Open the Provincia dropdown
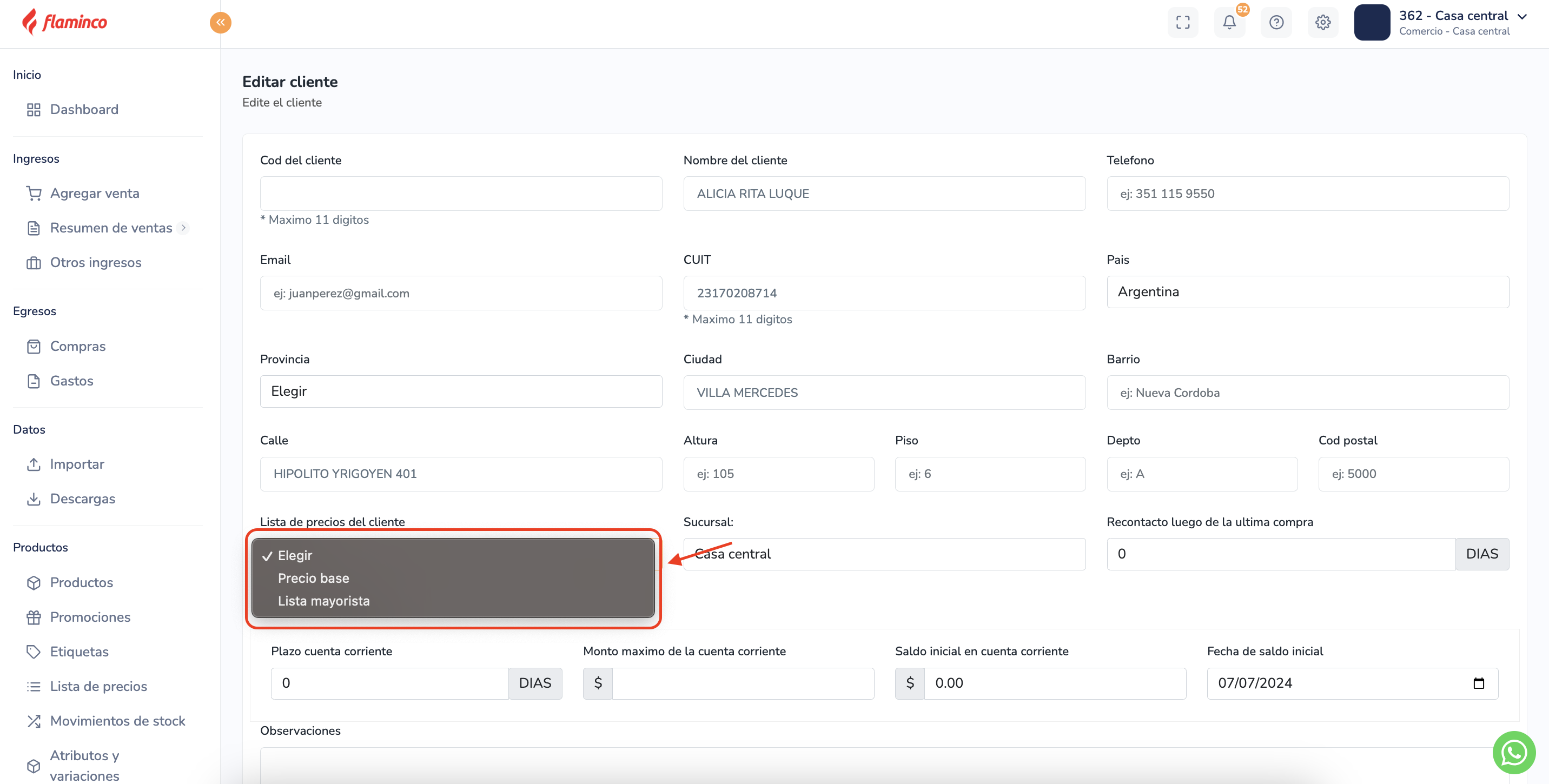 point(461,391)
